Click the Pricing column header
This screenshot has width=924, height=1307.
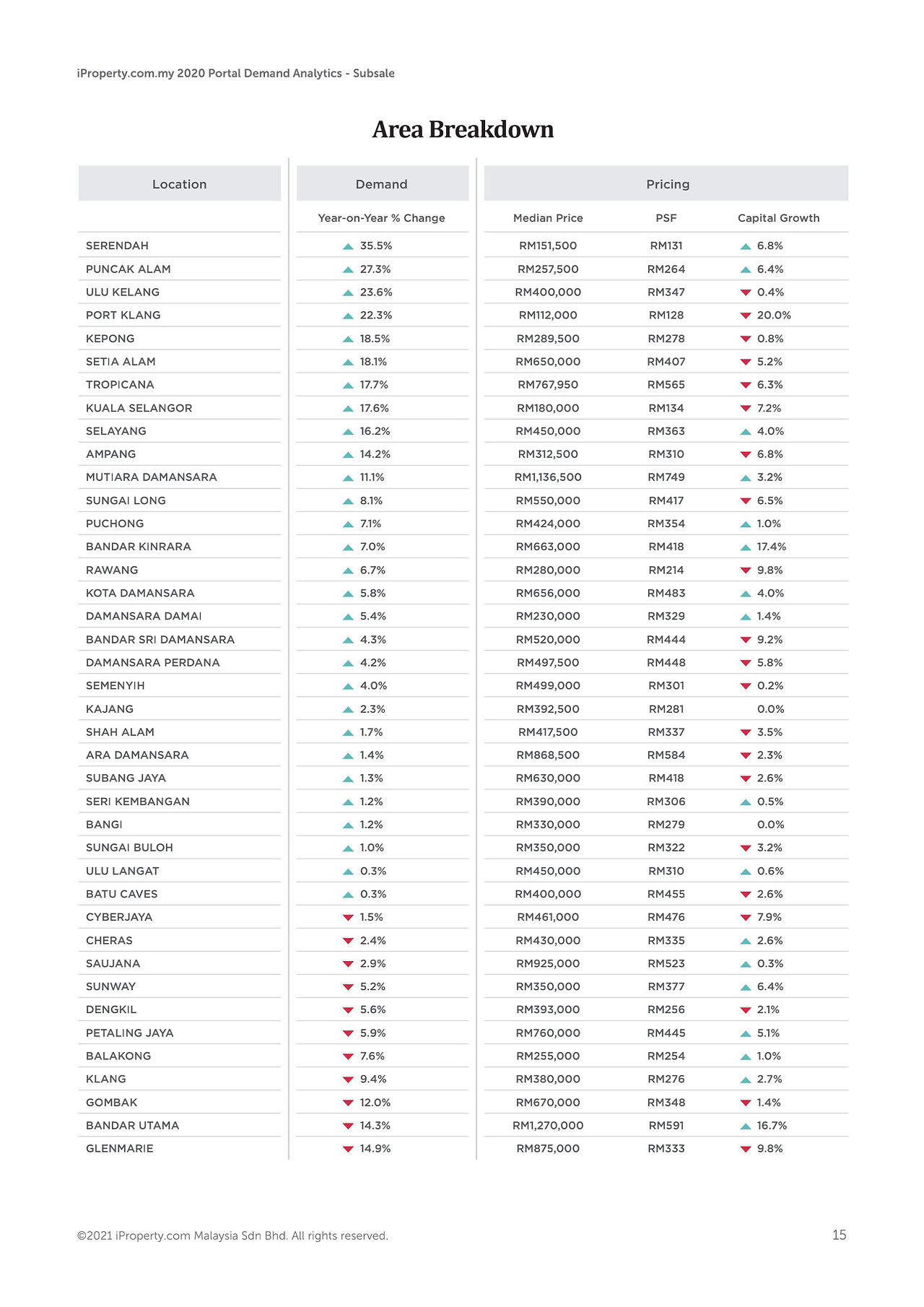click(x=666, y=183)
